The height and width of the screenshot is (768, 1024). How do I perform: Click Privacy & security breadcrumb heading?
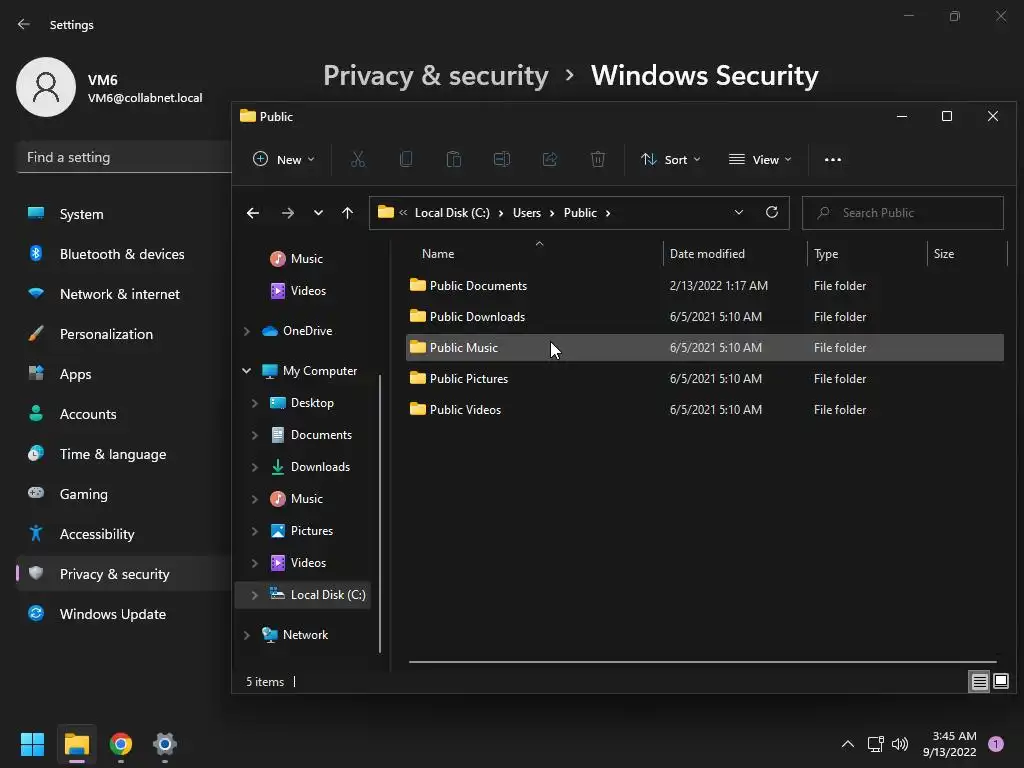(x=436, y=76)
